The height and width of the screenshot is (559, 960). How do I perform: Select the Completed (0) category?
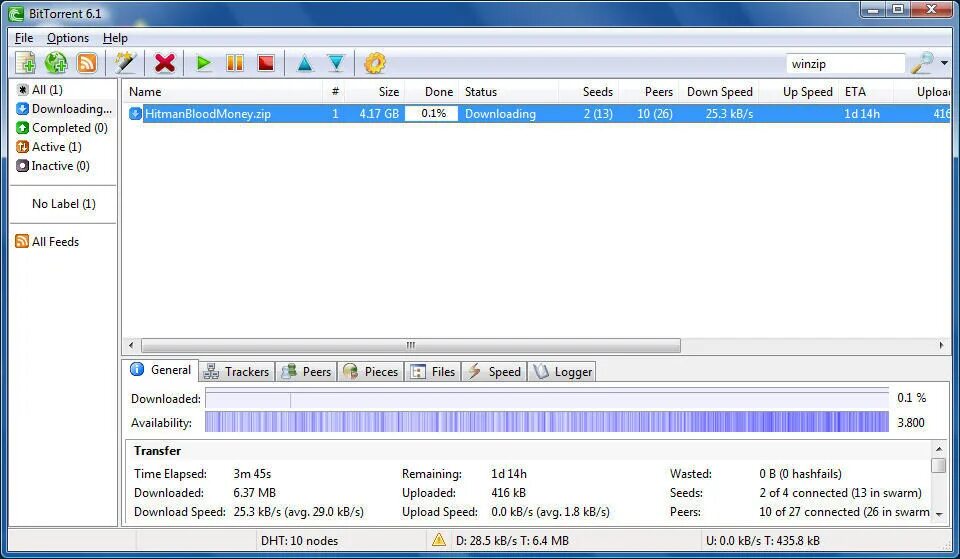pyautogui.click(x=62, y=127)
